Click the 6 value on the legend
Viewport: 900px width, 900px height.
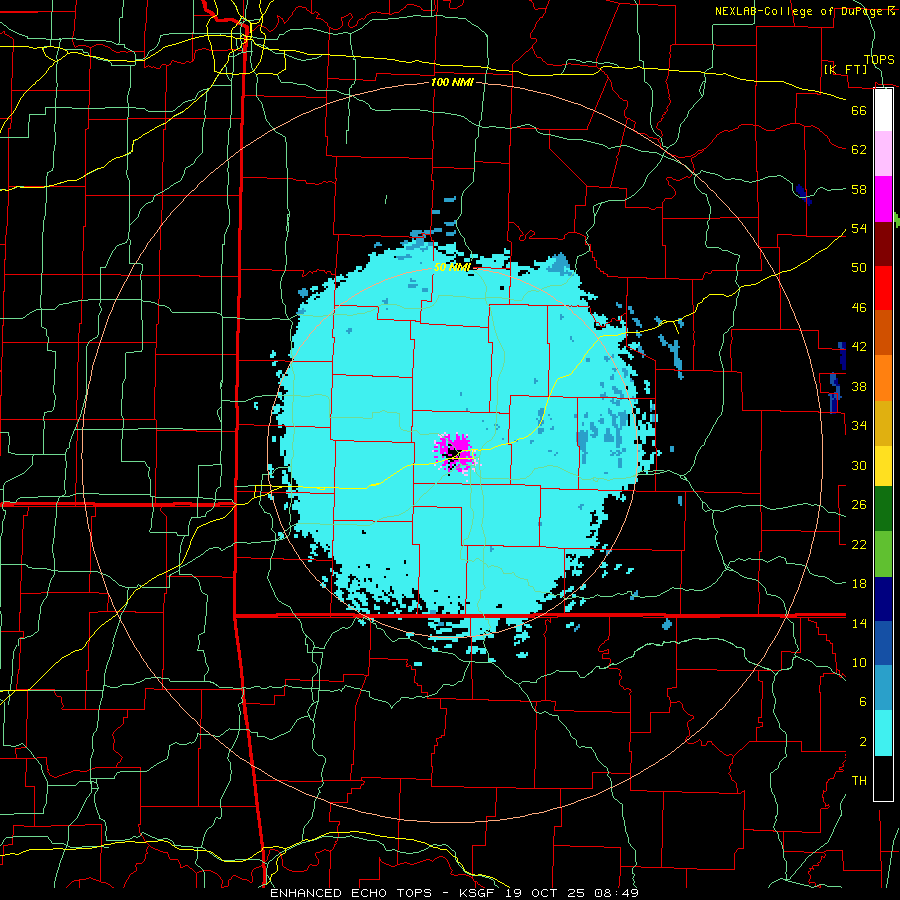[x=862, y=702]
